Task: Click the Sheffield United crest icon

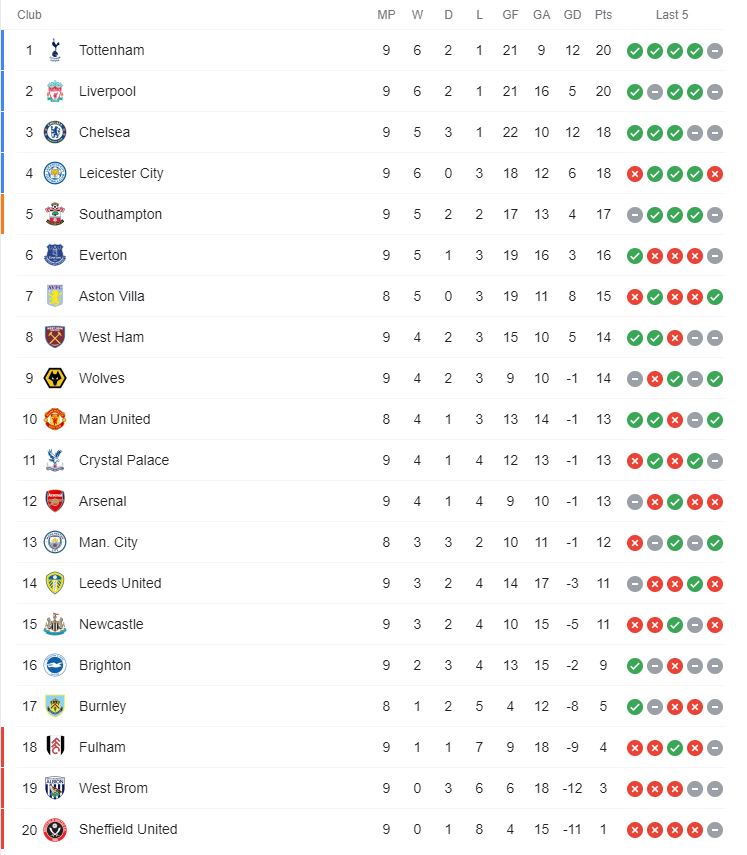Action: coord(55,829)
